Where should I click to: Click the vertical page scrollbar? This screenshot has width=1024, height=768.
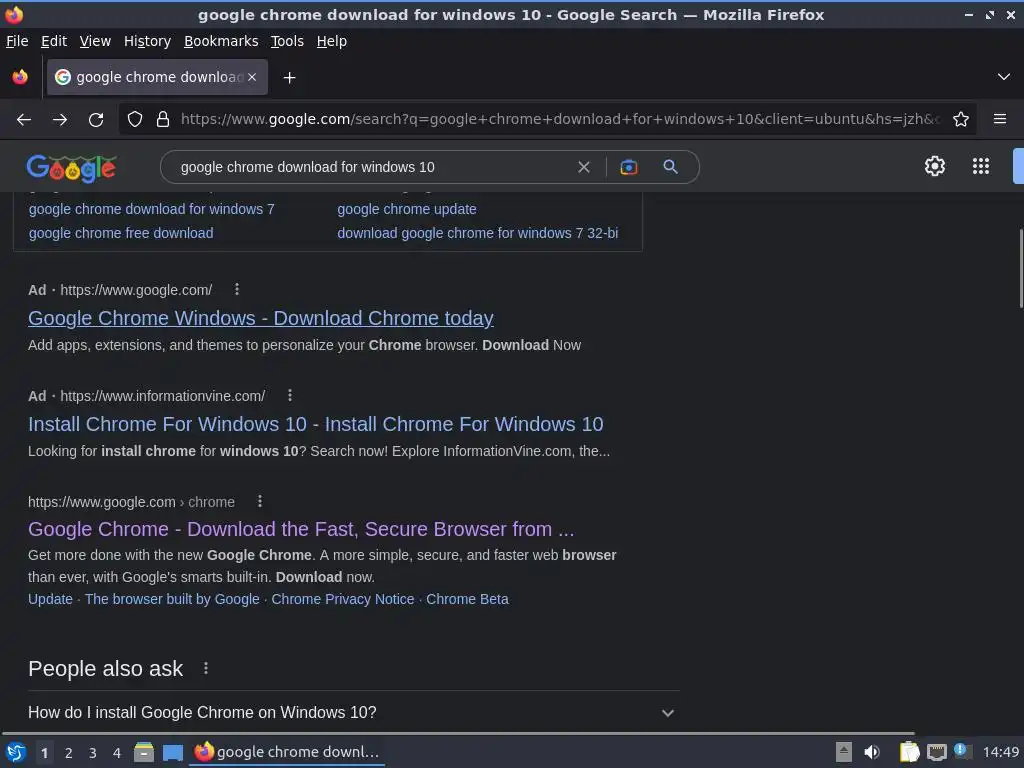click(1021, 268)
